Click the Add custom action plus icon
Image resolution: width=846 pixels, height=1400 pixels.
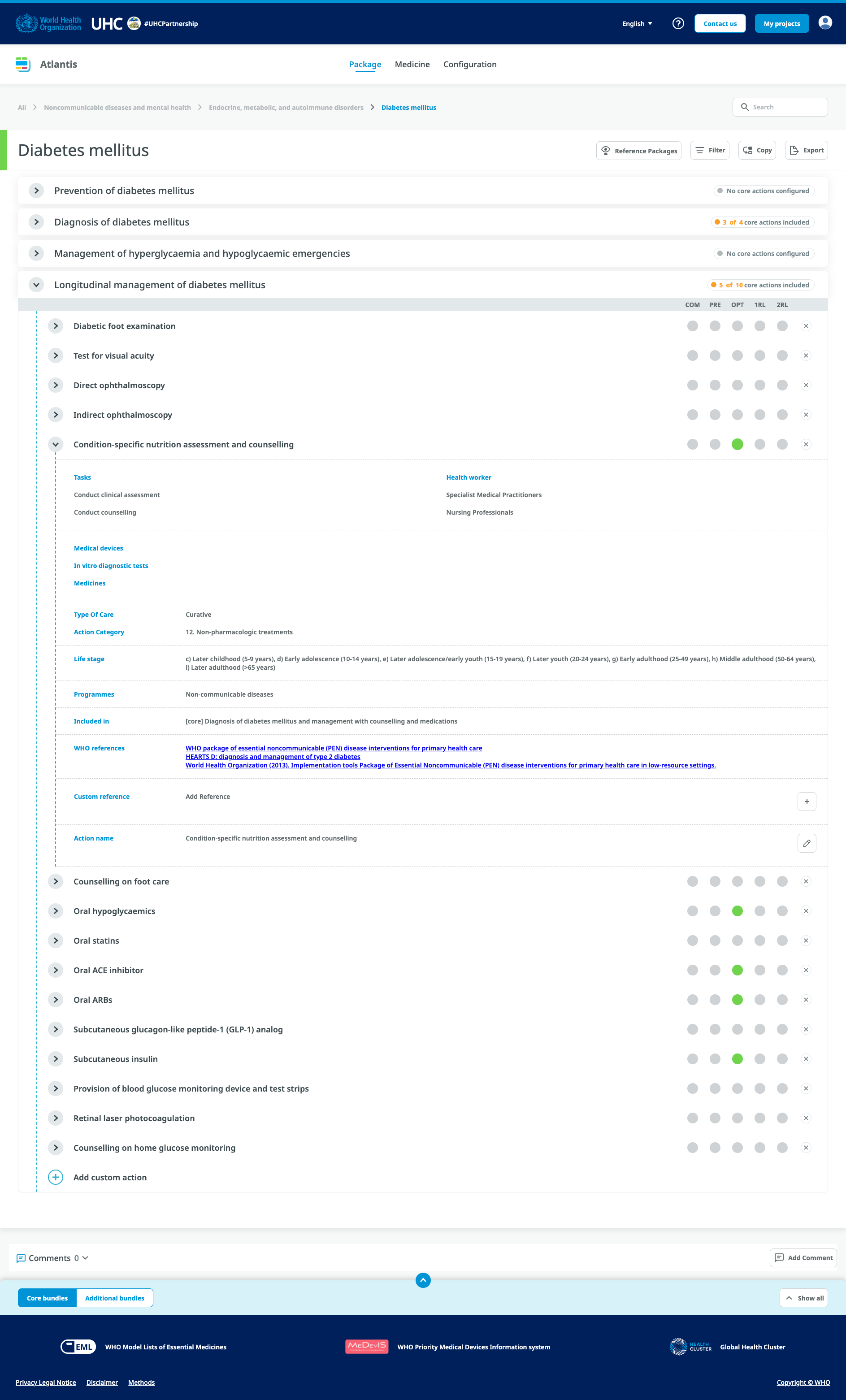click(56, 1177)
